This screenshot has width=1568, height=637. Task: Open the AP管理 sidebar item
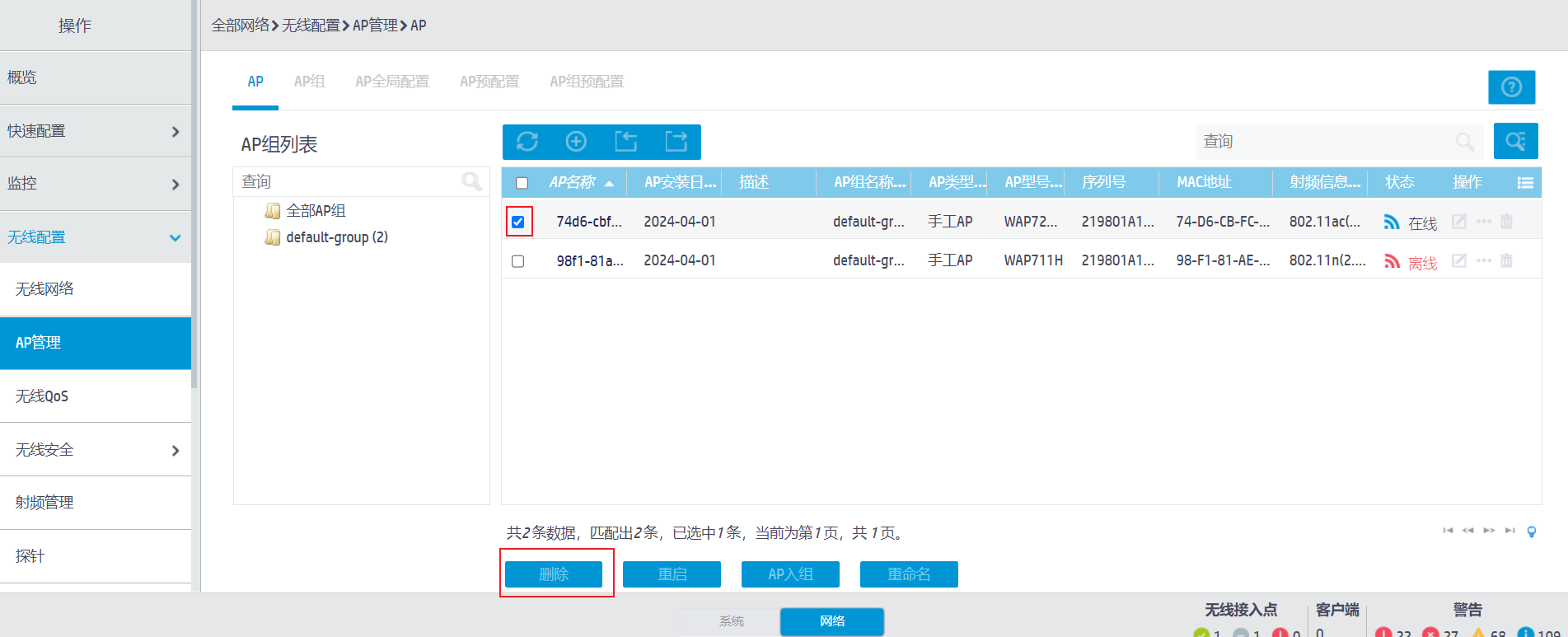click(96, 343)
